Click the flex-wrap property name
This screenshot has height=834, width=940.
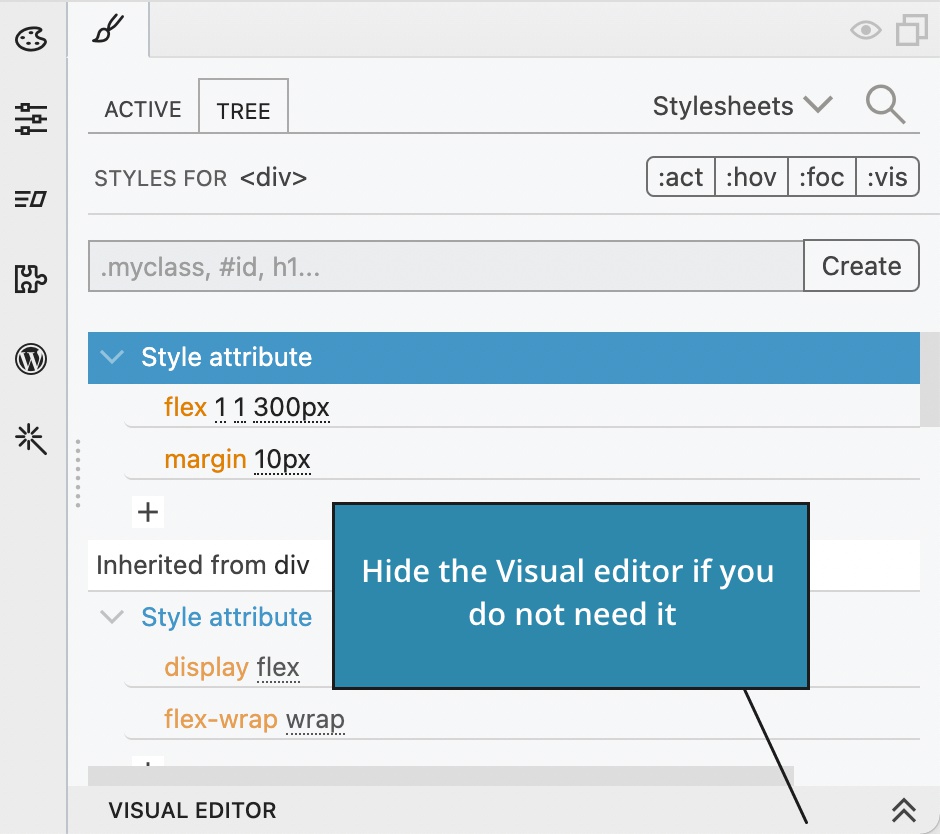(x=221, y=719)
